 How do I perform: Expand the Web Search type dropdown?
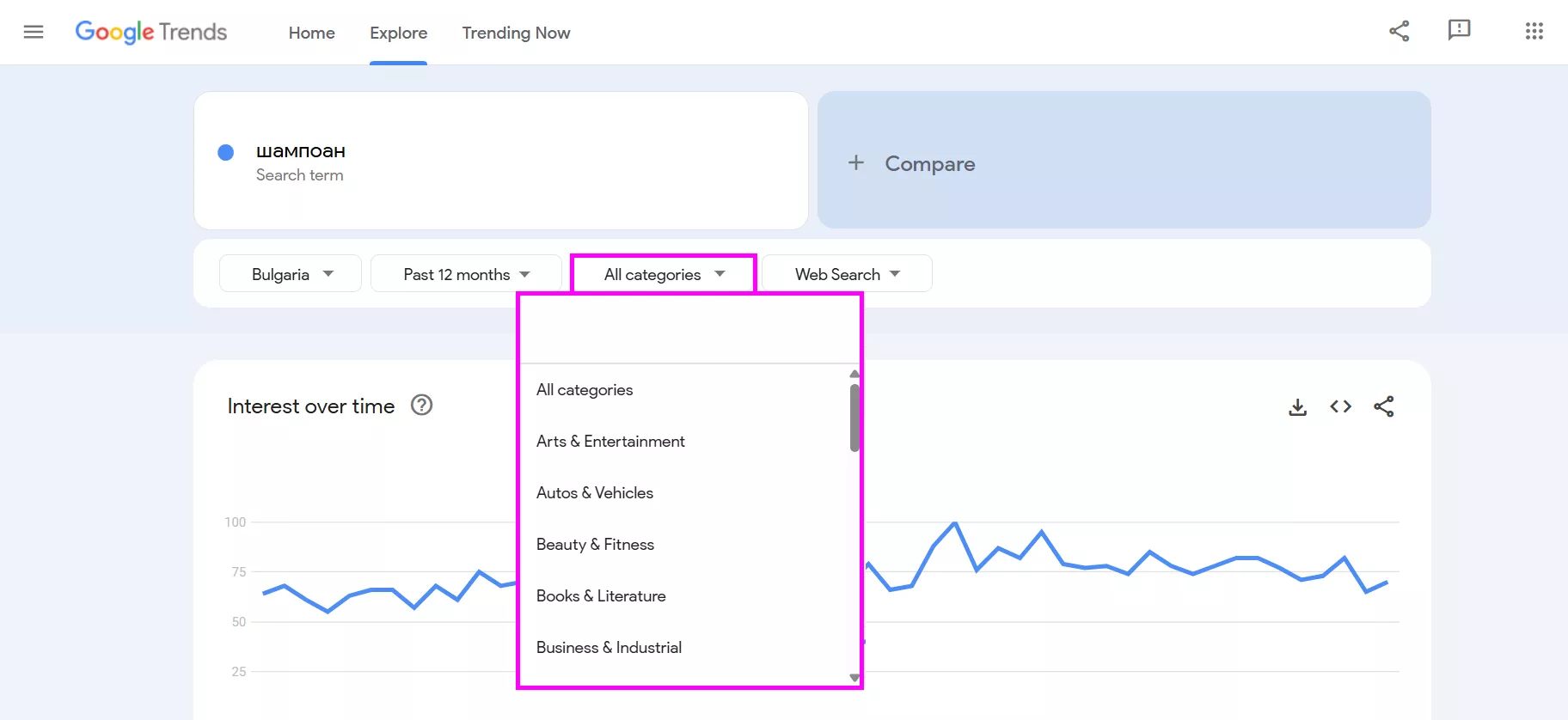click(x=847, y=274)
